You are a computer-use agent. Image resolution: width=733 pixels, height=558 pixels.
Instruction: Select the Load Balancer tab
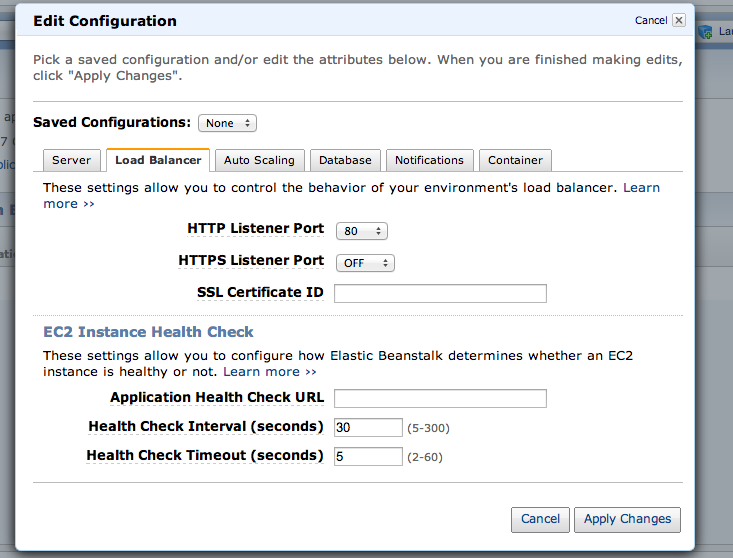click(x=158, y=160)
